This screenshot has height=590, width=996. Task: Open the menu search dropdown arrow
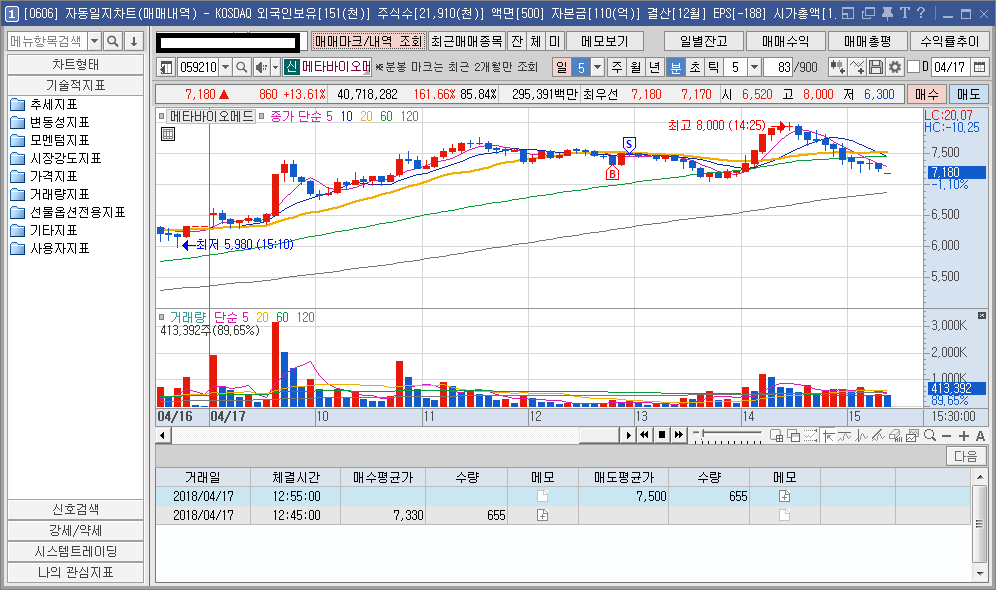point(94,41)
